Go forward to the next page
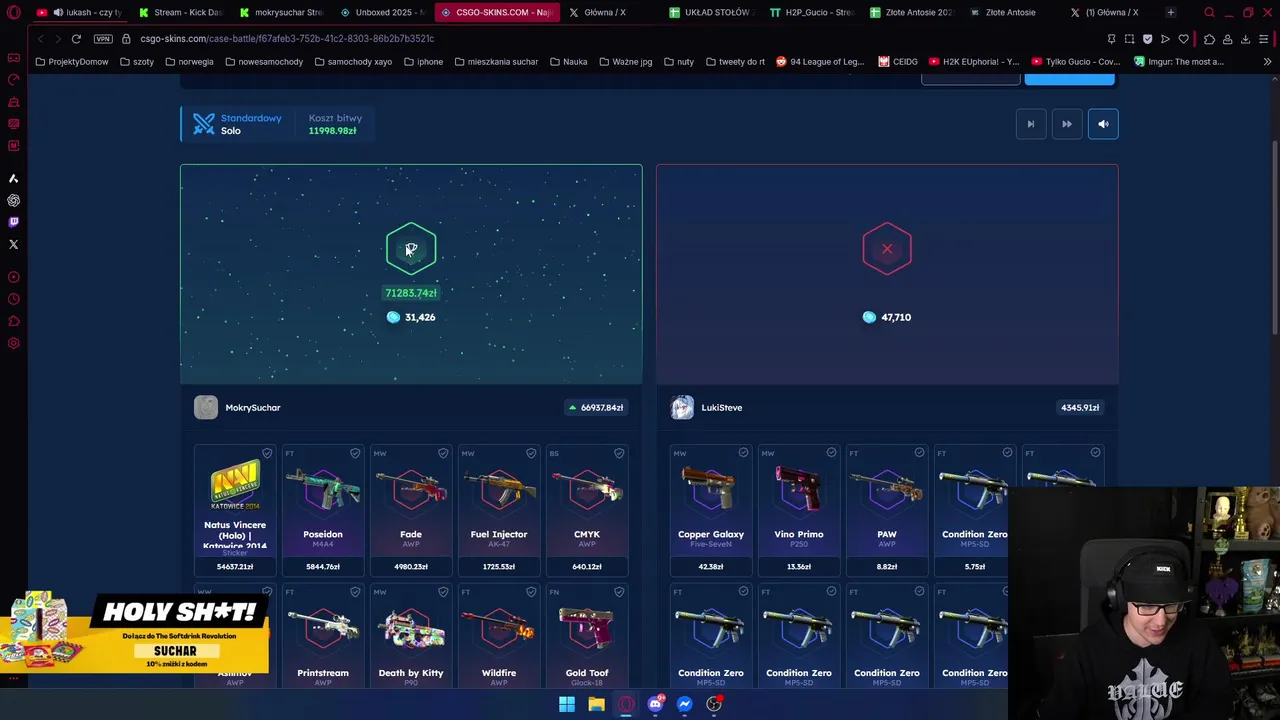Image resolution: width=1280 pixels, height=720 pixels. [57, 38]
